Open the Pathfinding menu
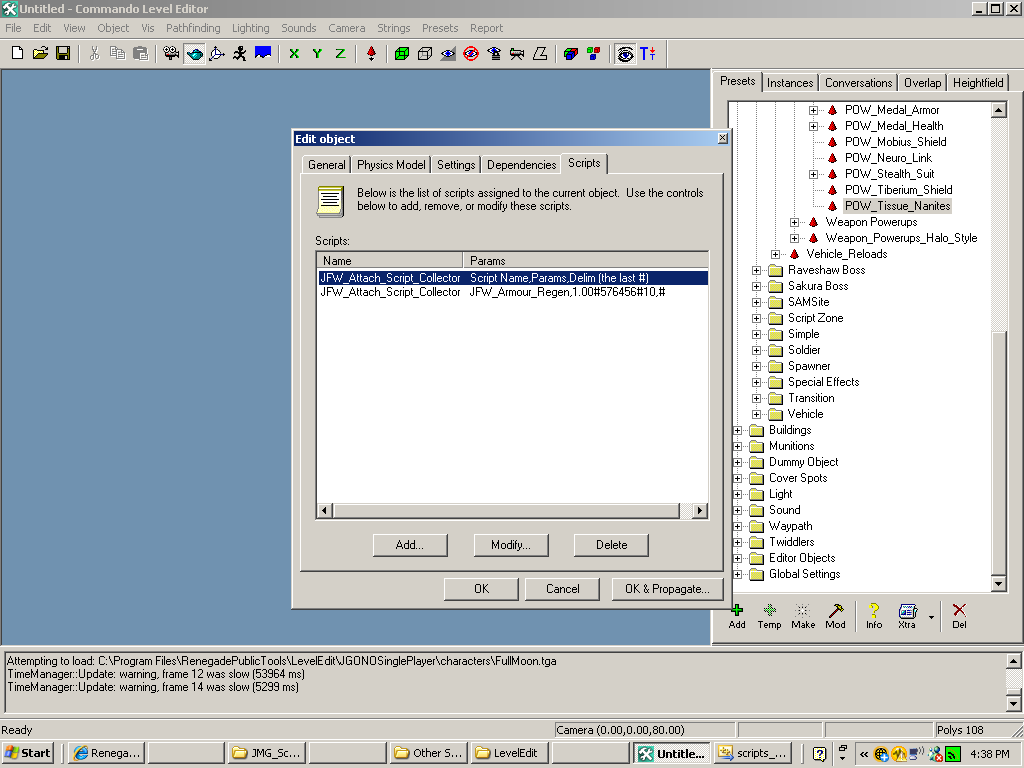The image size is (1024, 768). click(194, 28)
